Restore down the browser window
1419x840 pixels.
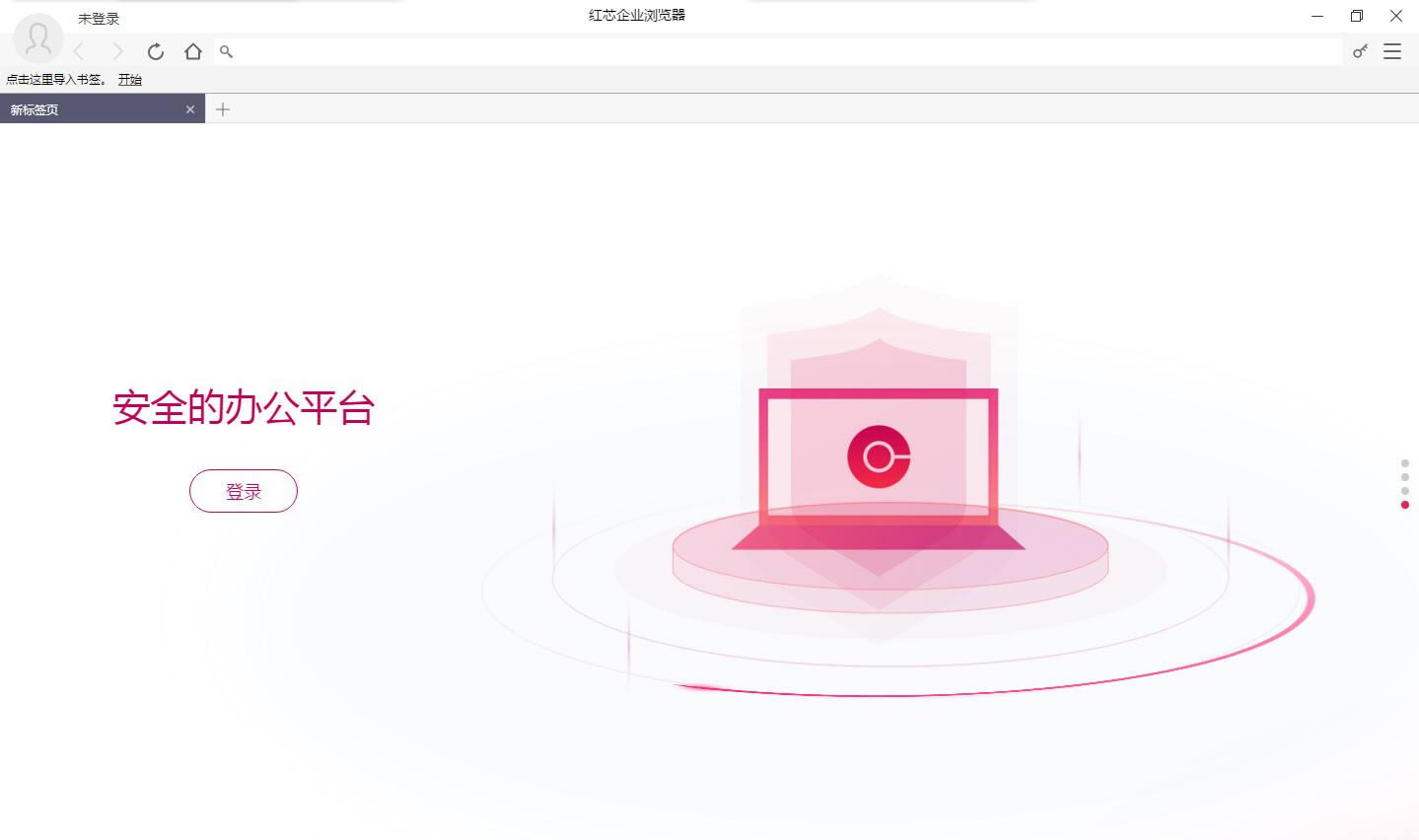tap(1357, 16)
